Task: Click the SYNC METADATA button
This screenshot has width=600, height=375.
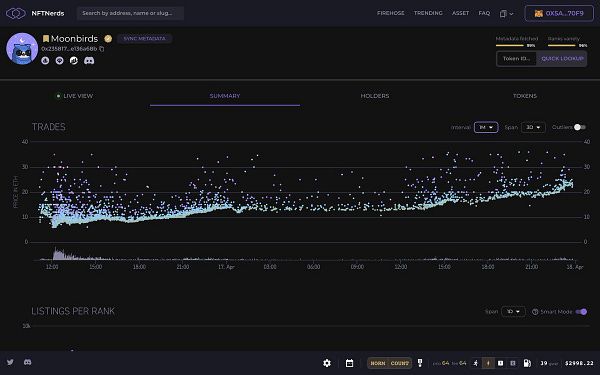Action: pyautogui.click(x=144, y=39)
